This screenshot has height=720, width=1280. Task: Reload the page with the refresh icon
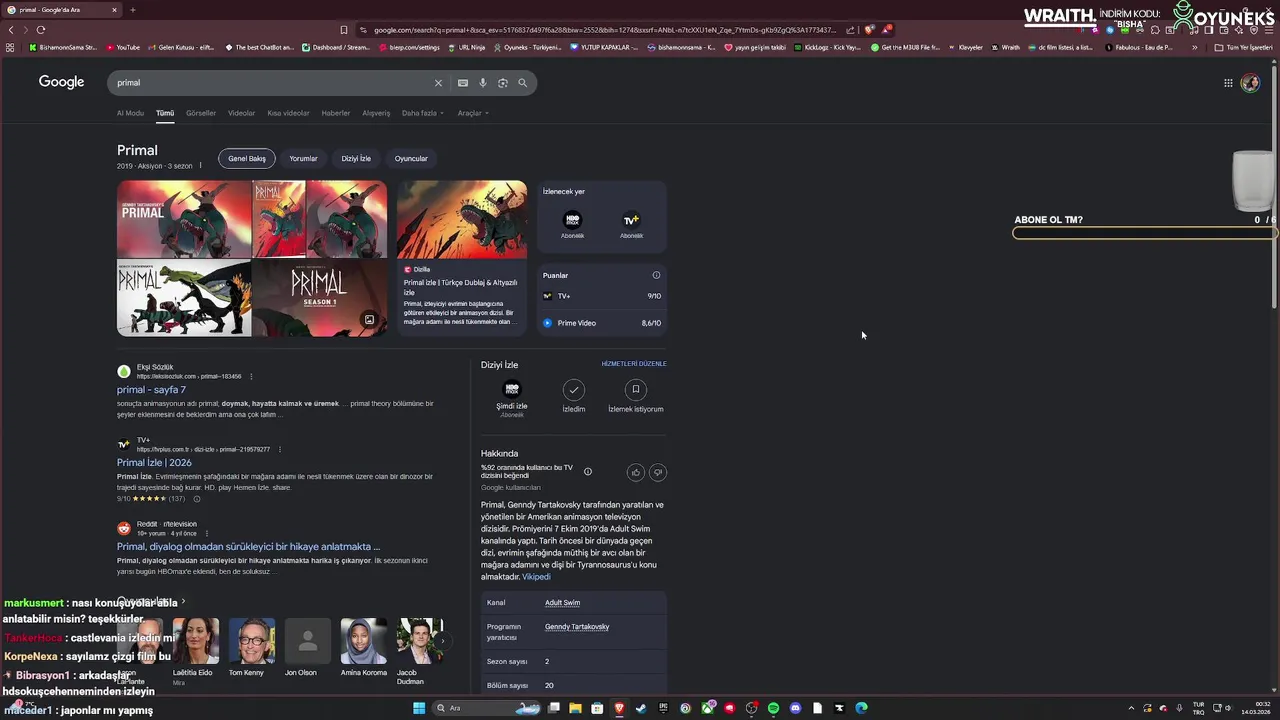coord(41,30)
